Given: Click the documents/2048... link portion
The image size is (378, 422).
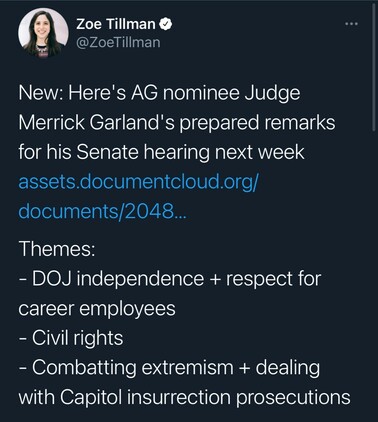Looking at the screenshot, I should click(103, 211).
